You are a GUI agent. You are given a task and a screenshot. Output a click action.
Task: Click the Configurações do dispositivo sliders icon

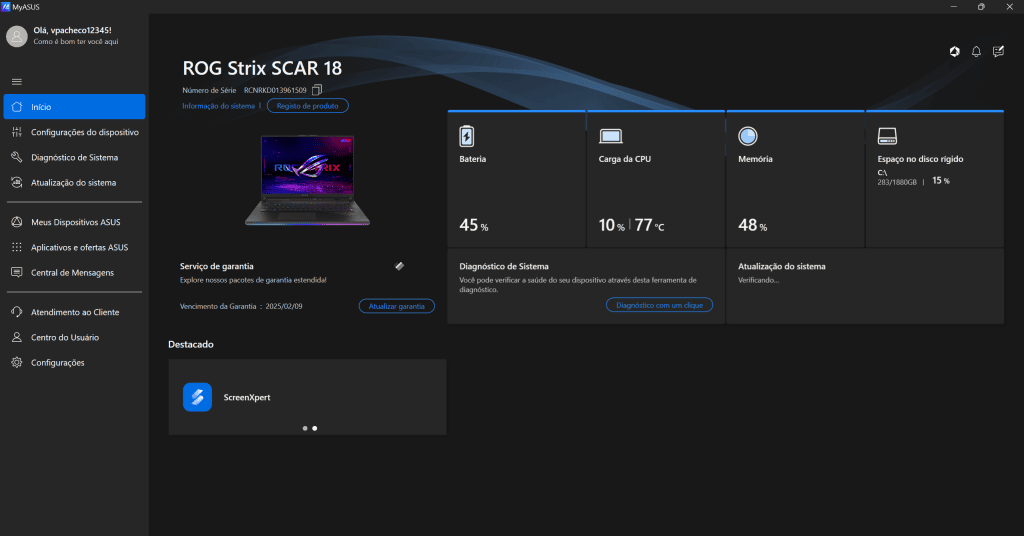[x=17, y=132]
